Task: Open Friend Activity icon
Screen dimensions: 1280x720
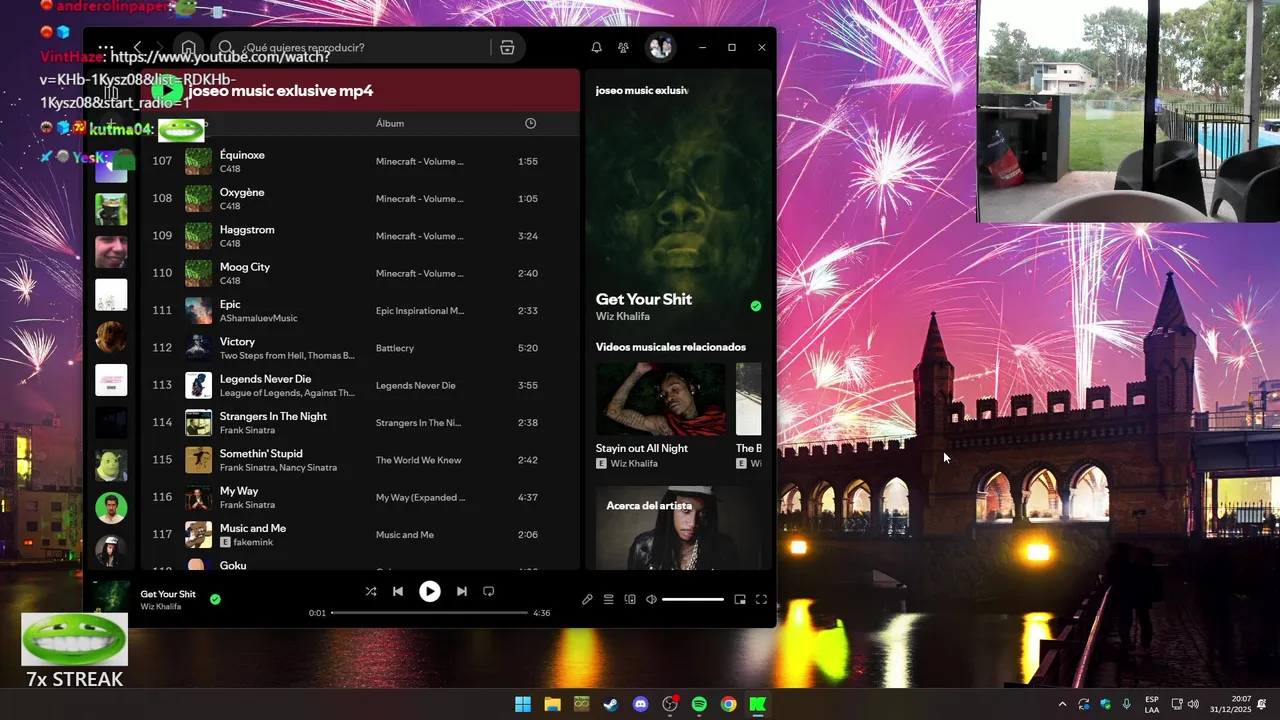Action: pos(624,48)
